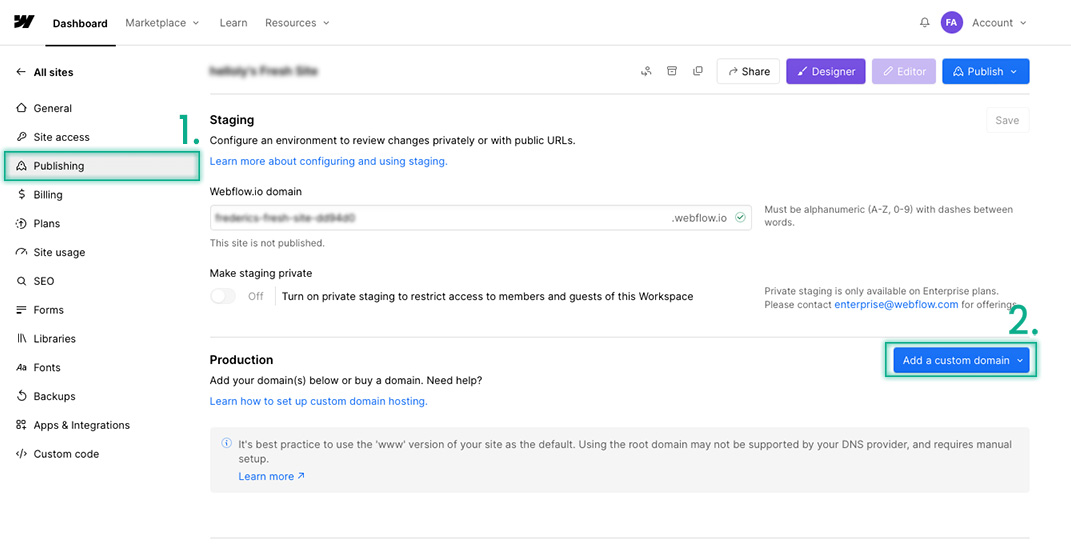
Task: Open Learn how to set up custom domain hosting
Action: click(318, 401)
